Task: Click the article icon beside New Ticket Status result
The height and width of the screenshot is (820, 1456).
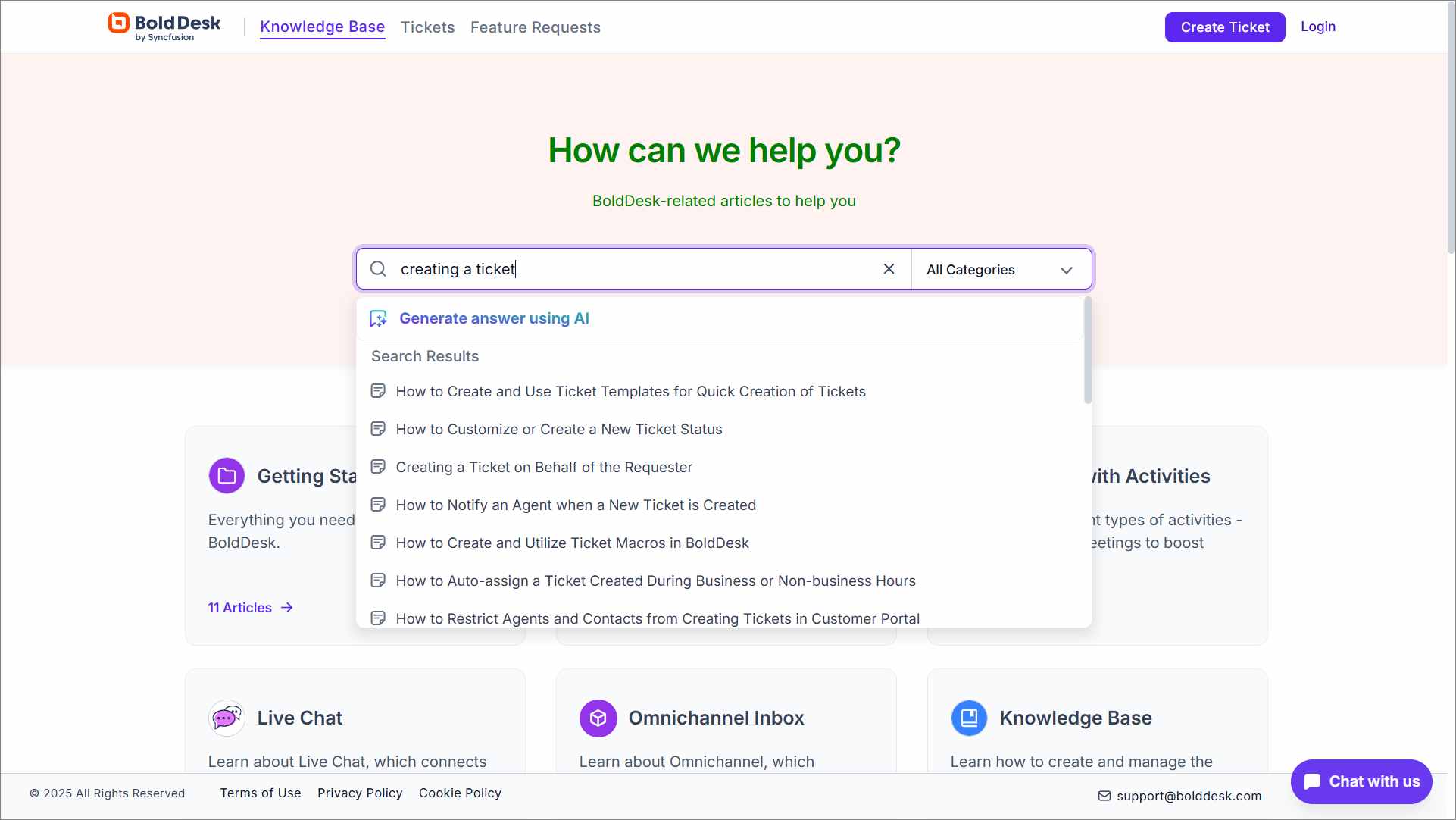Action: (x=378, y=429)
